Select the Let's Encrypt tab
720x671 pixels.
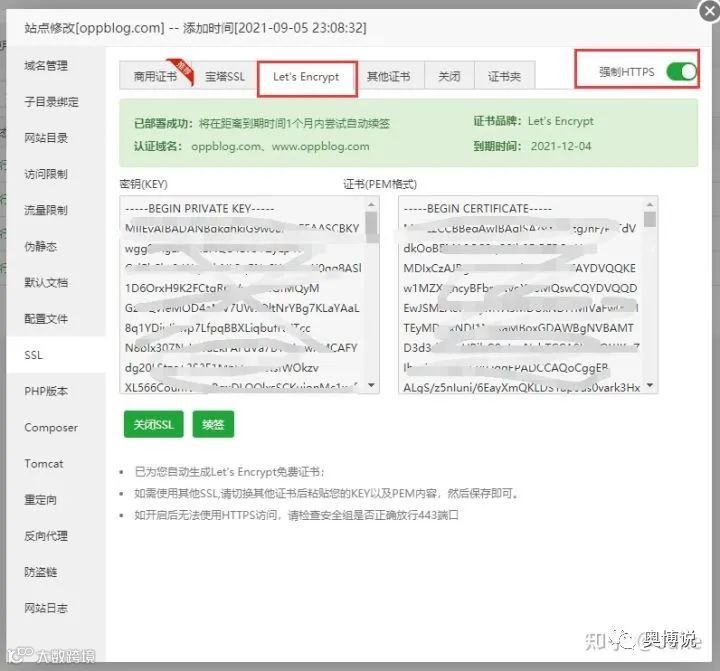click(x=306, y=77)
